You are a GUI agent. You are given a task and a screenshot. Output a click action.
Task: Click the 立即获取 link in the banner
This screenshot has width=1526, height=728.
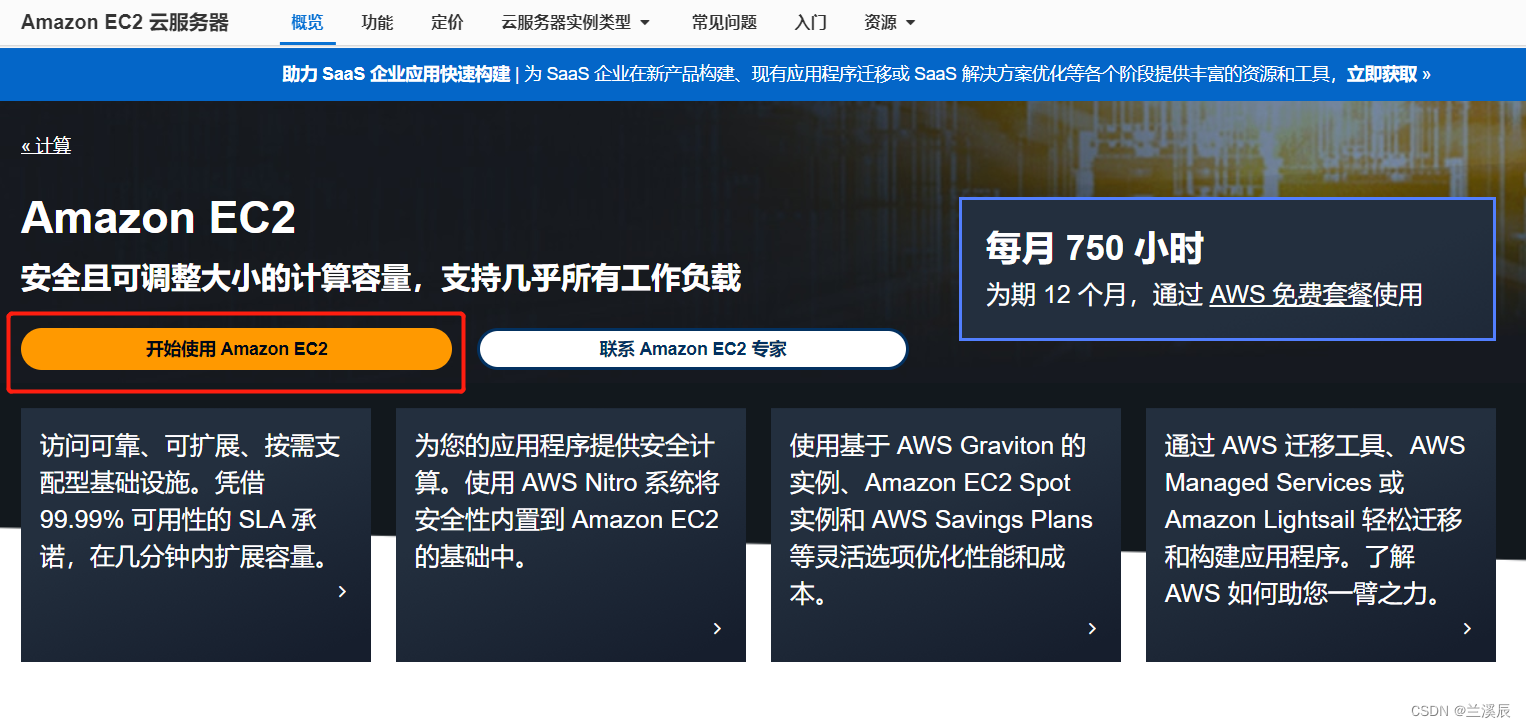click(1388, 74)
